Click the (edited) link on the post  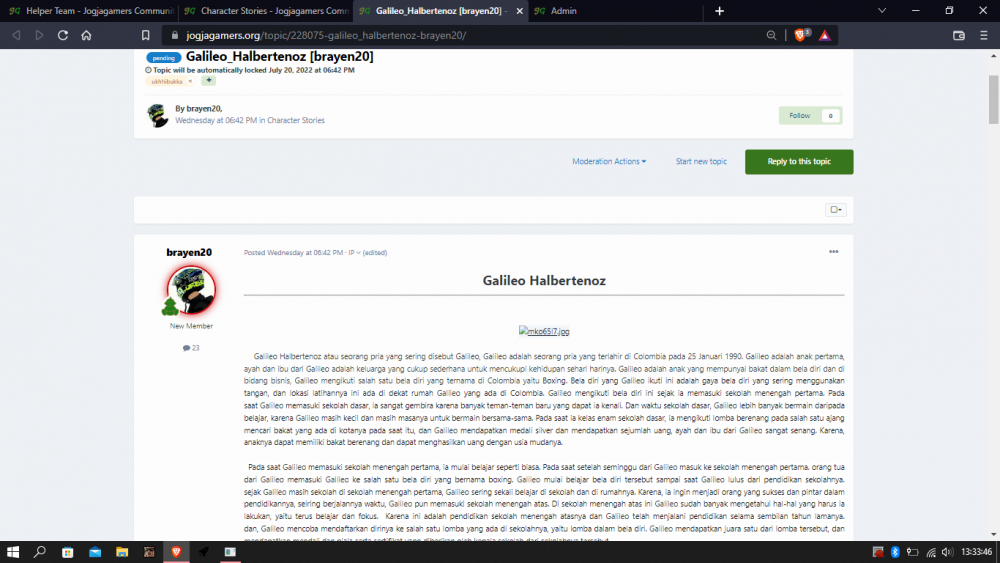click(375, 252)
